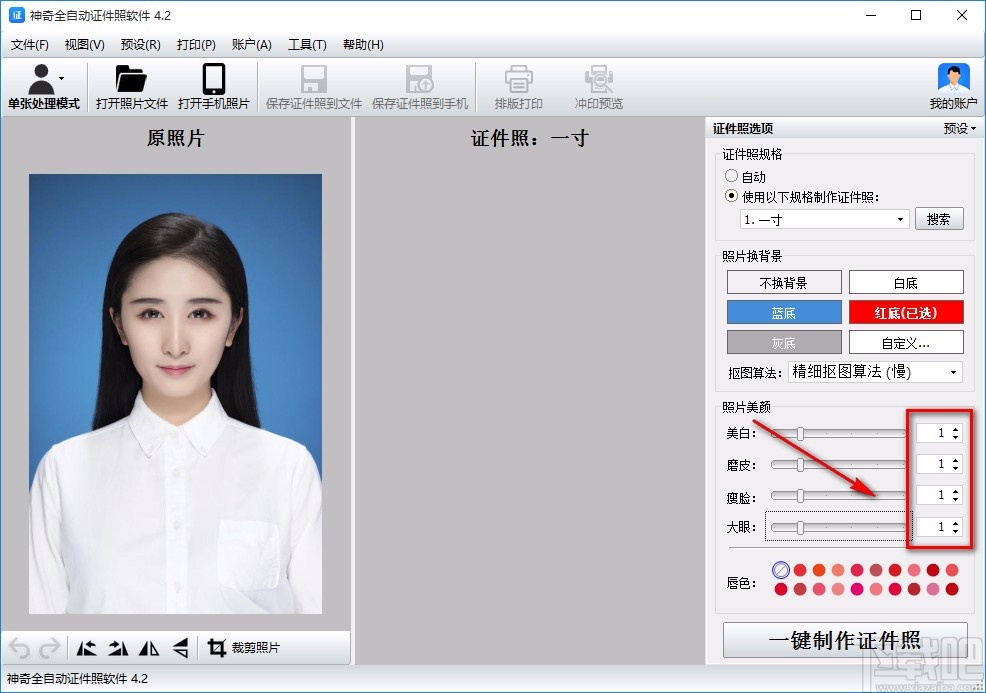
Task: Select the 使用以下规格制作证件照 radio option
Action: tap(732, 196)
